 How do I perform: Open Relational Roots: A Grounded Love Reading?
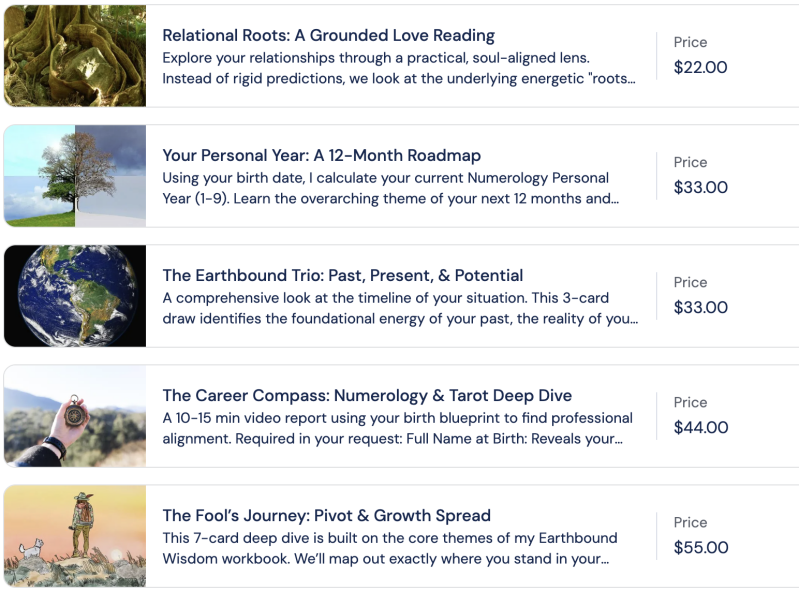328,35
